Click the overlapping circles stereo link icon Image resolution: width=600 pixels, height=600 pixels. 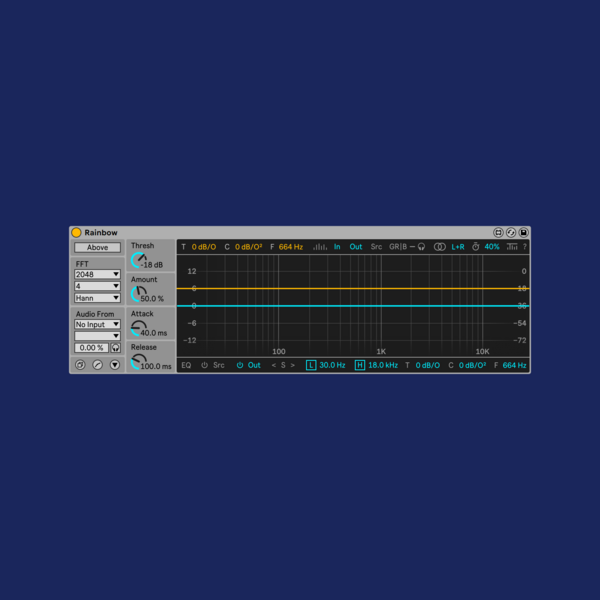(440, 247)
